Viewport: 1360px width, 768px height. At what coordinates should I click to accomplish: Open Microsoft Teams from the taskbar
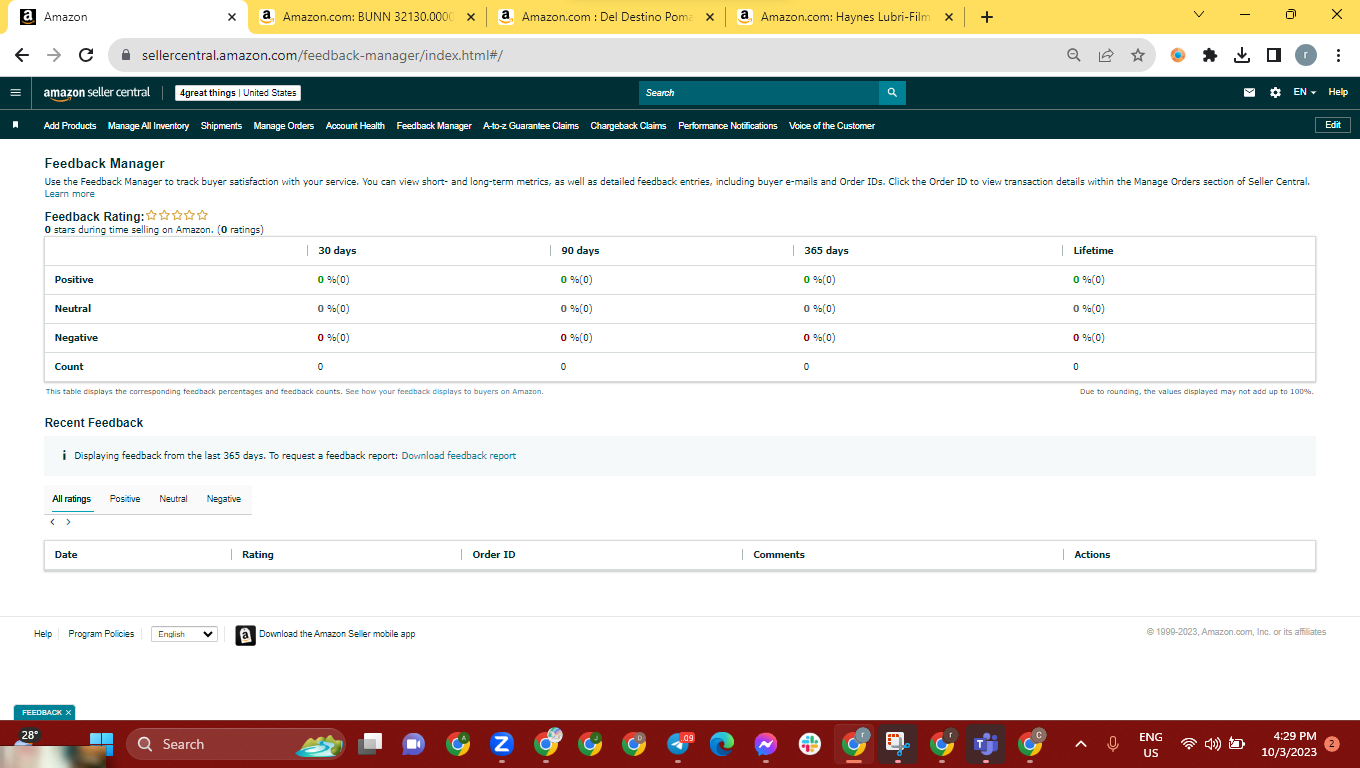click(987, 744)
